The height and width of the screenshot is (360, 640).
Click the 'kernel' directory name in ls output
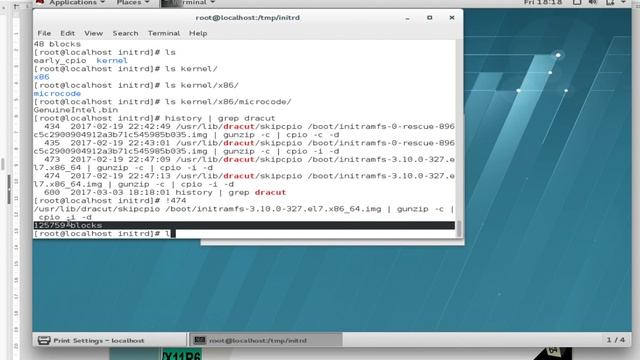coord(112,60)
